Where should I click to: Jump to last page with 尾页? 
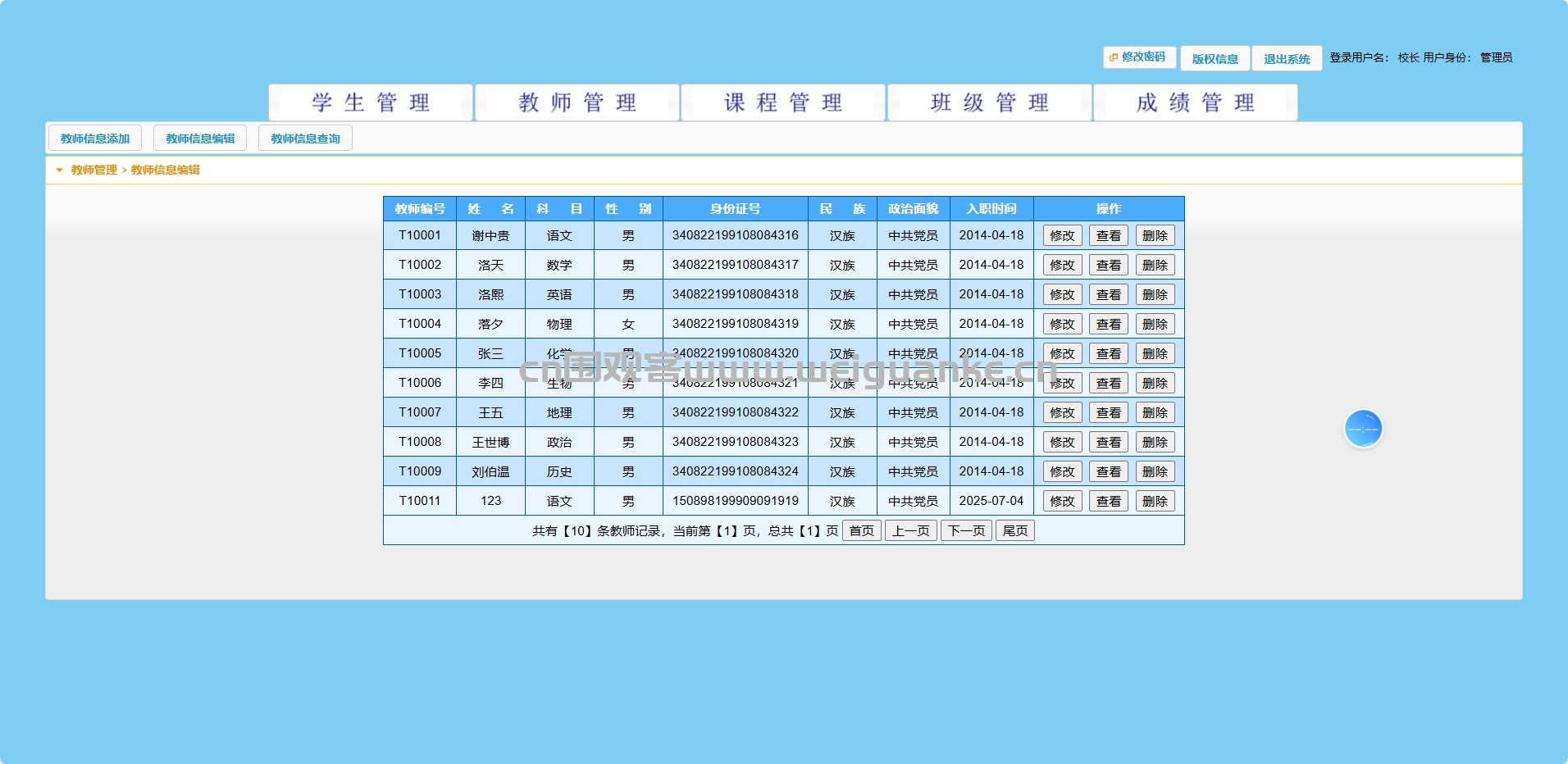pos(1015,530)
